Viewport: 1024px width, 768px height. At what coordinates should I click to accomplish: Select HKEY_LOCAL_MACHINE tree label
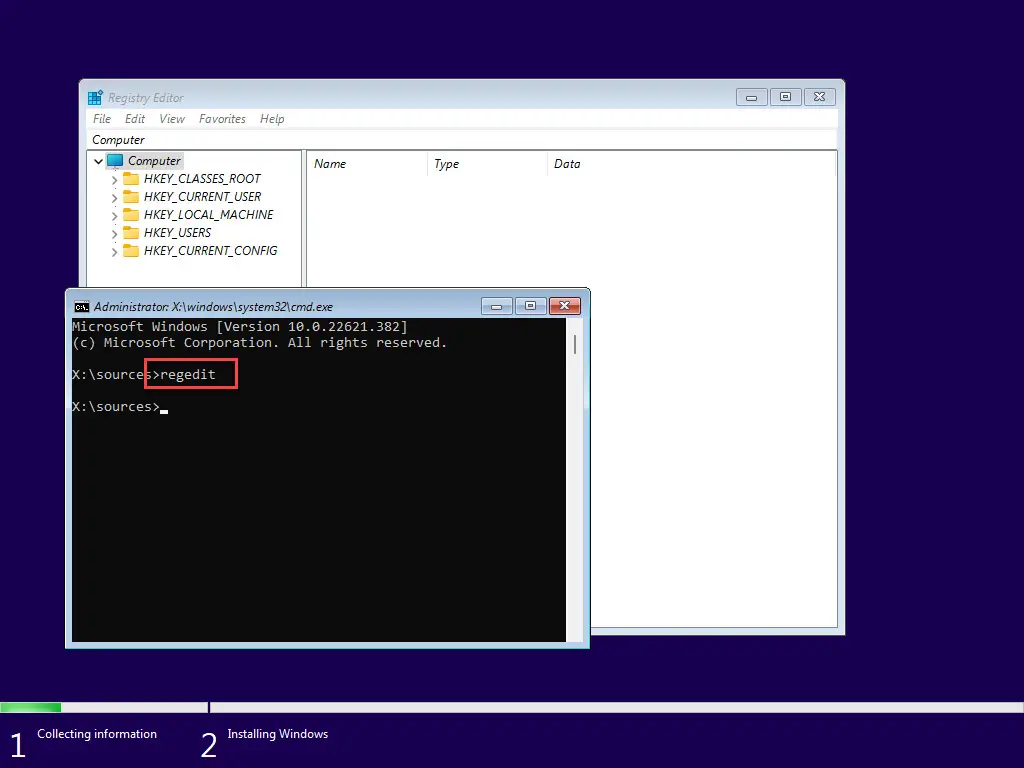click(208, 215)
